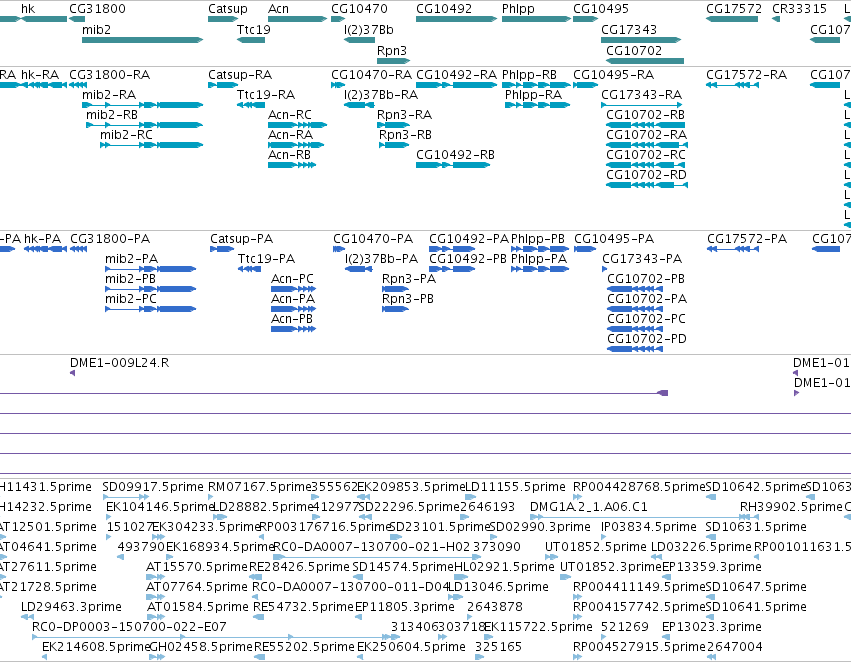This screenshot has width=851, height=662.
Task: Click the CG31800-RA transcript label
Action: [110, 75]
